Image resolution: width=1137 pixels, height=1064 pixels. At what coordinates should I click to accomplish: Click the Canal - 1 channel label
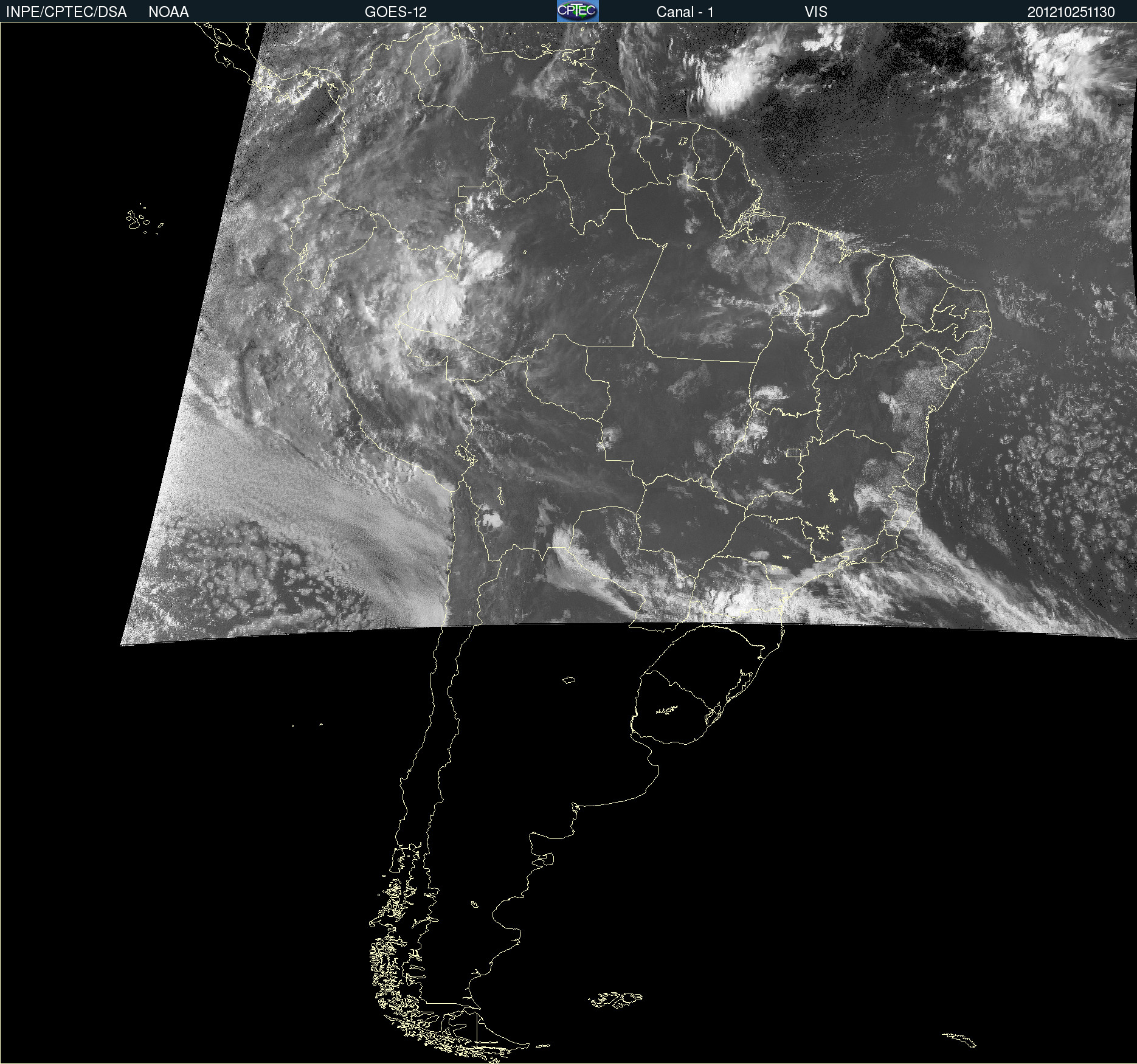pyautogui.click(x=685, y=12)
